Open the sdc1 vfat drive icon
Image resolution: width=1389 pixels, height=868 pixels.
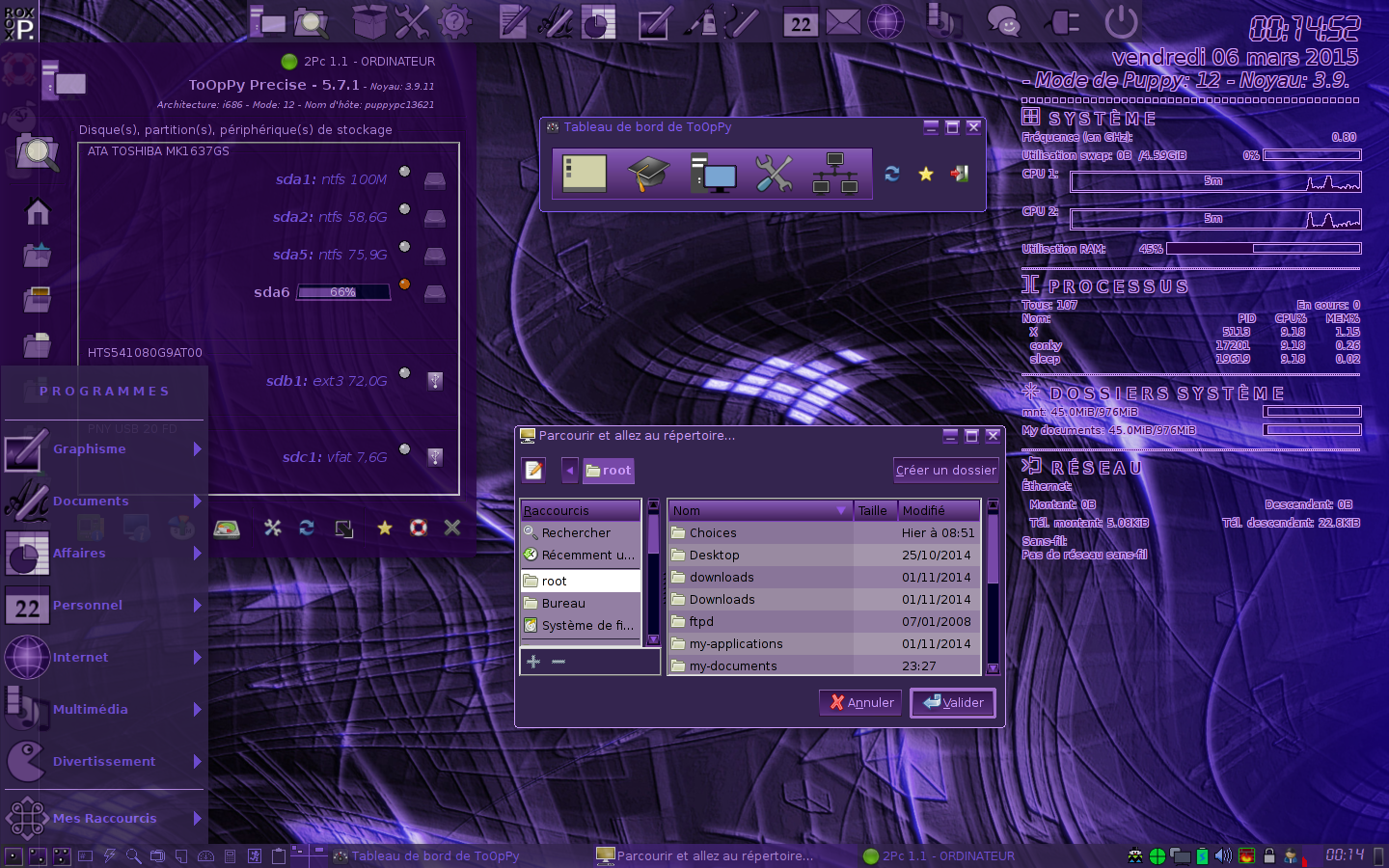[x=435, y=457]
